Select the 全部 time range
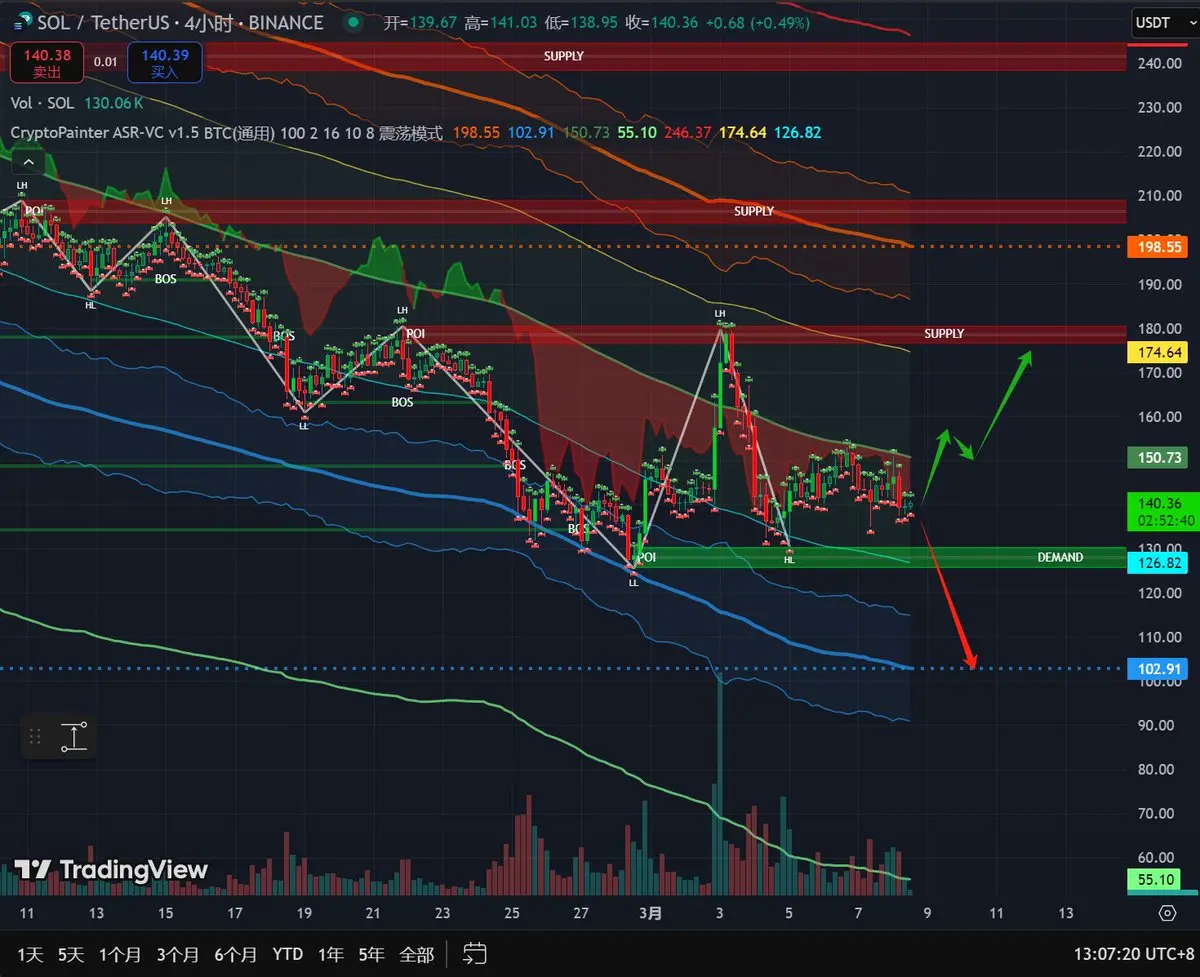 pos(416,954)
